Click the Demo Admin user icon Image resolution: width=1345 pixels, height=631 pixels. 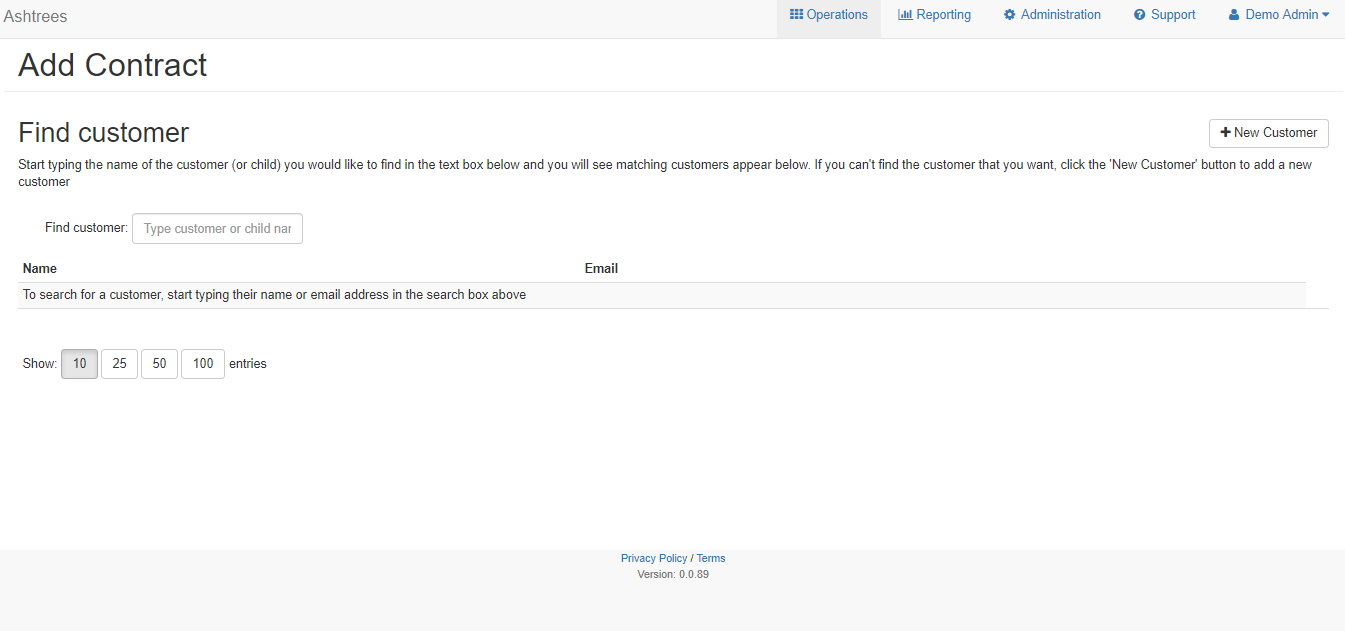[x=1234, y=15]
